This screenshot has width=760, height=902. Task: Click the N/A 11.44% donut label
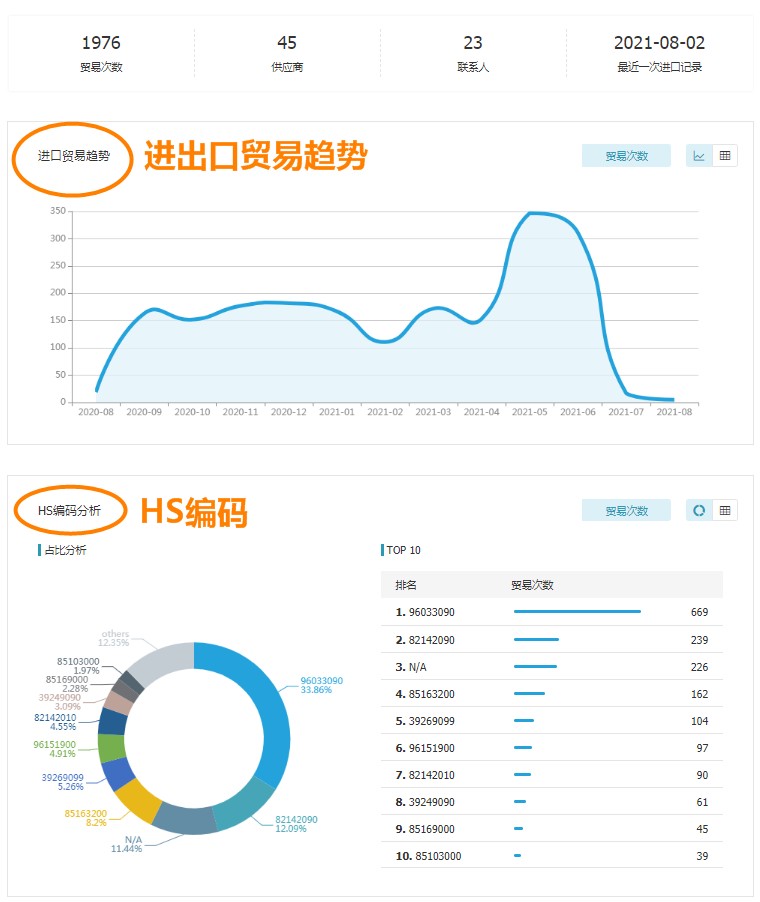coord(127,844)
